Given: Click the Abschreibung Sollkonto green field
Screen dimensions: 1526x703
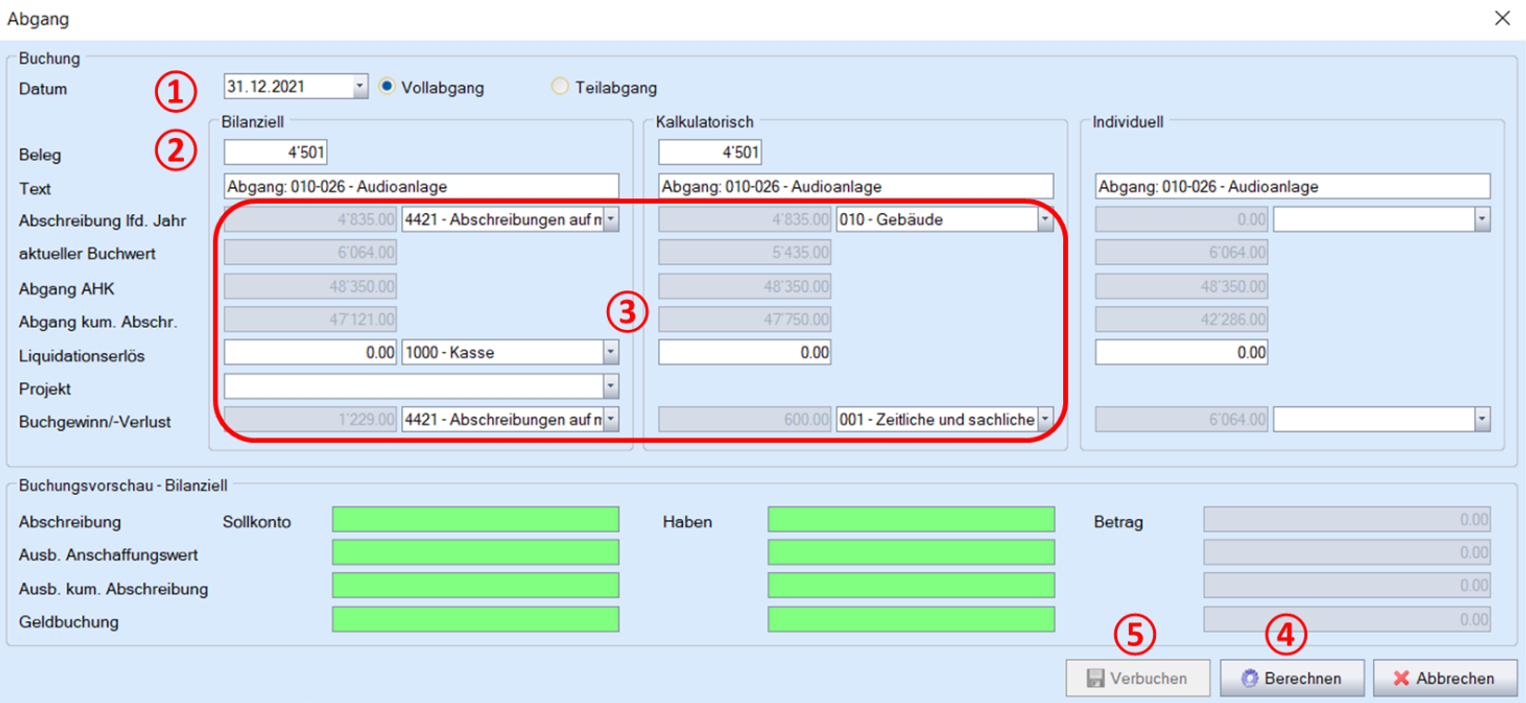Looking at the screenshot, I should [476, 519].
